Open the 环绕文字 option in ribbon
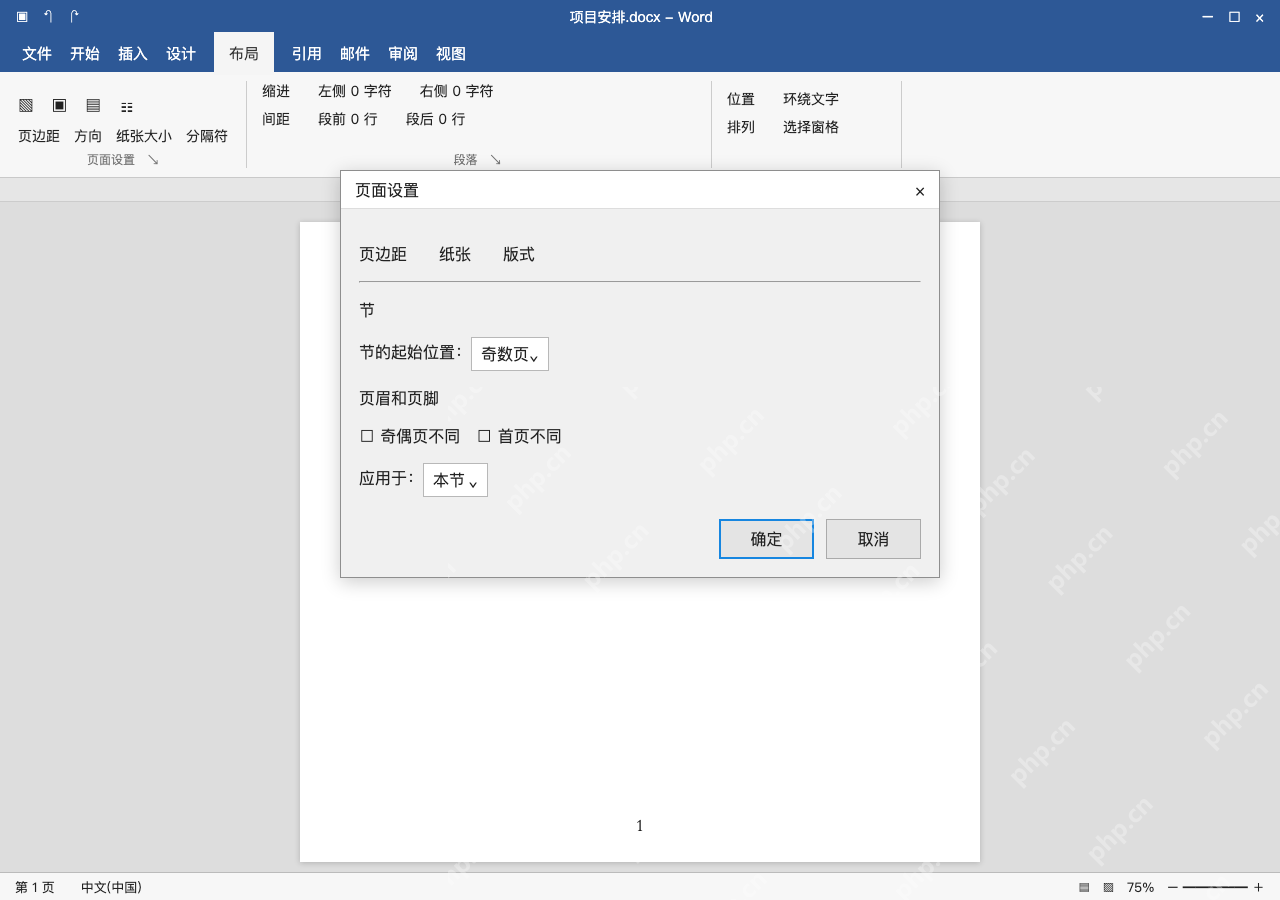This screenshot has width=1280, height=900. coord(811,99)
